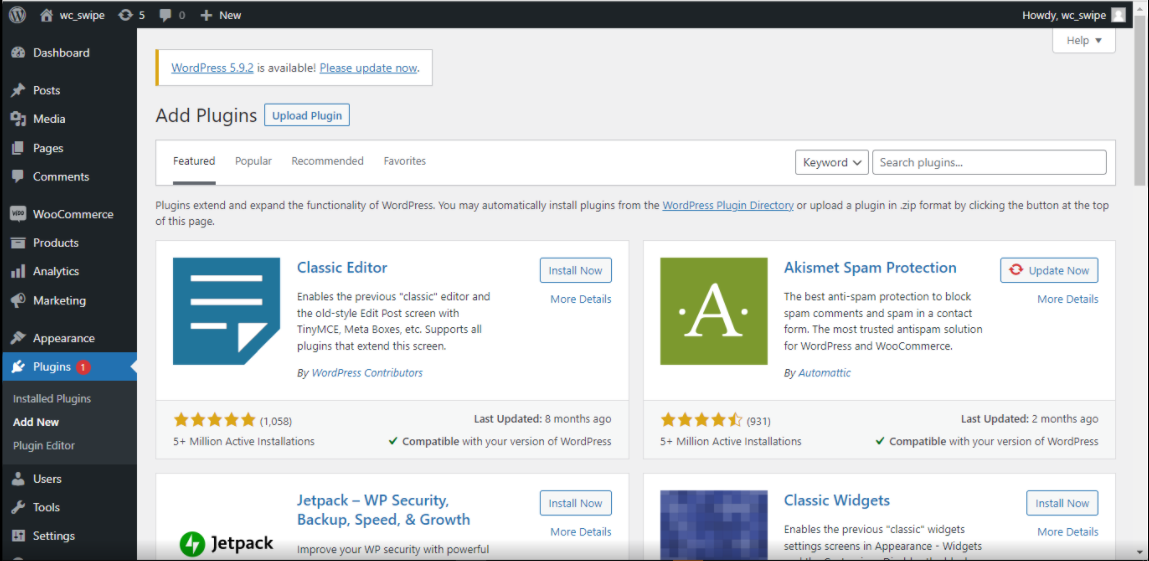
Task: Click the user avatar next to Howdy
Action: (1117, 15)
